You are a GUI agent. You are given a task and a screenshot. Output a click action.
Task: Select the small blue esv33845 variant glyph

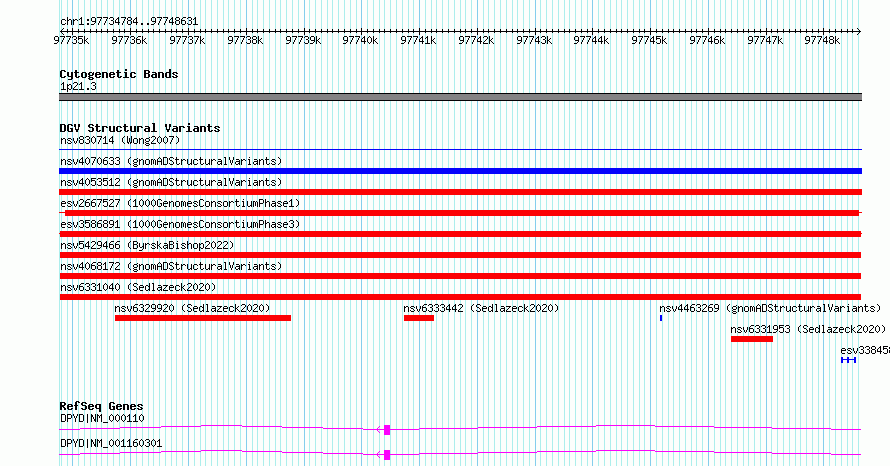(x=849, y=360)
